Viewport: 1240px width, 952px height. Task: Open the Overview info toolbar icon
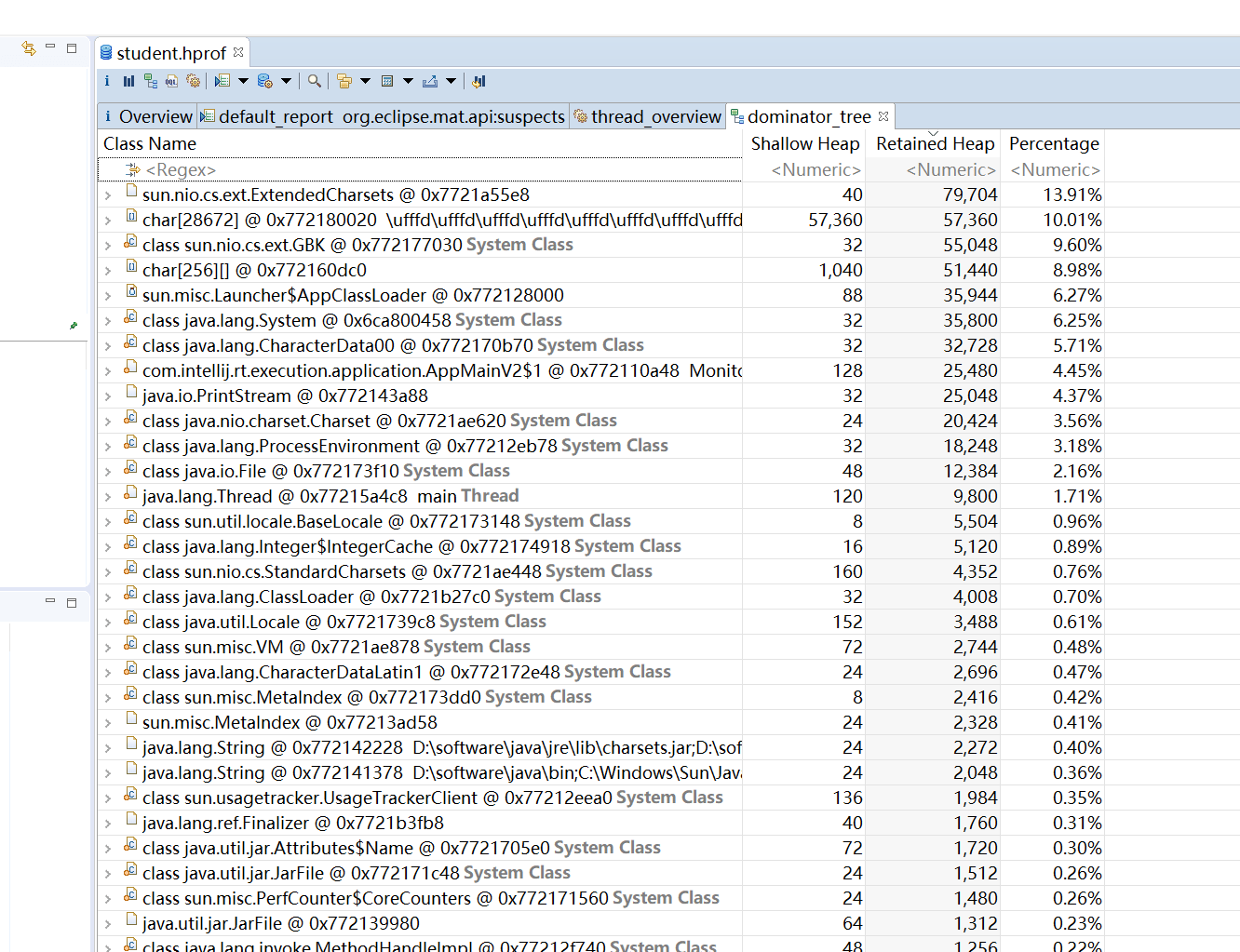[107, 81]
